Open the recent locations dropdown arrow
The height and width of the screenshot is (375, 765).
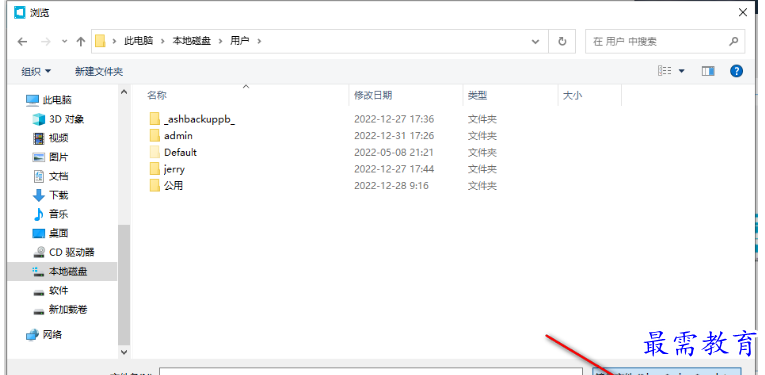point(64,41)
